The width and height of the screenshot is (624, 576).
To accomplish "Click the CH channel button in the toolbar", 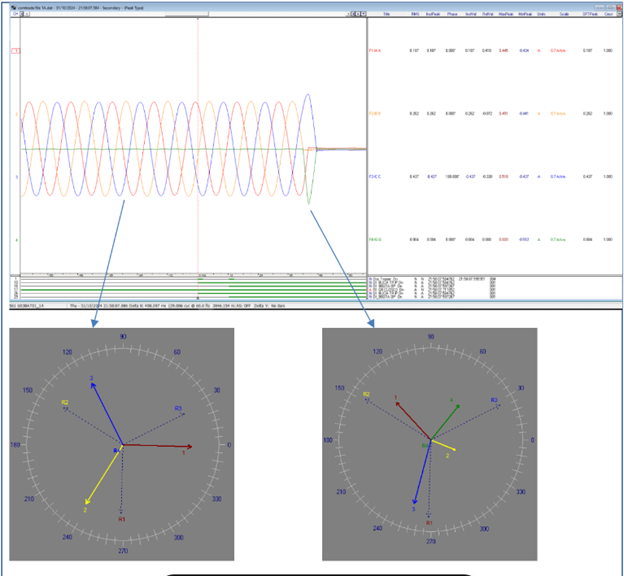I will (15, 14).
